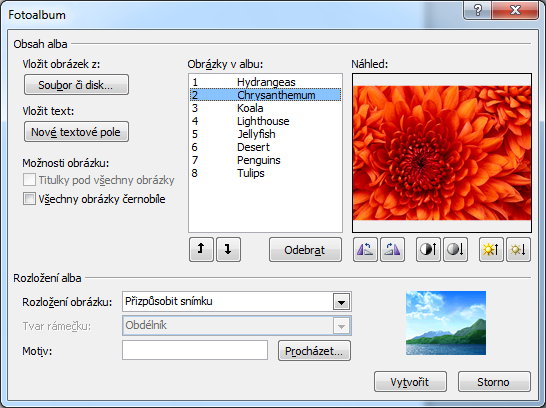Remove picture with Odebrat button
The image size is (546, 408).
305,250
